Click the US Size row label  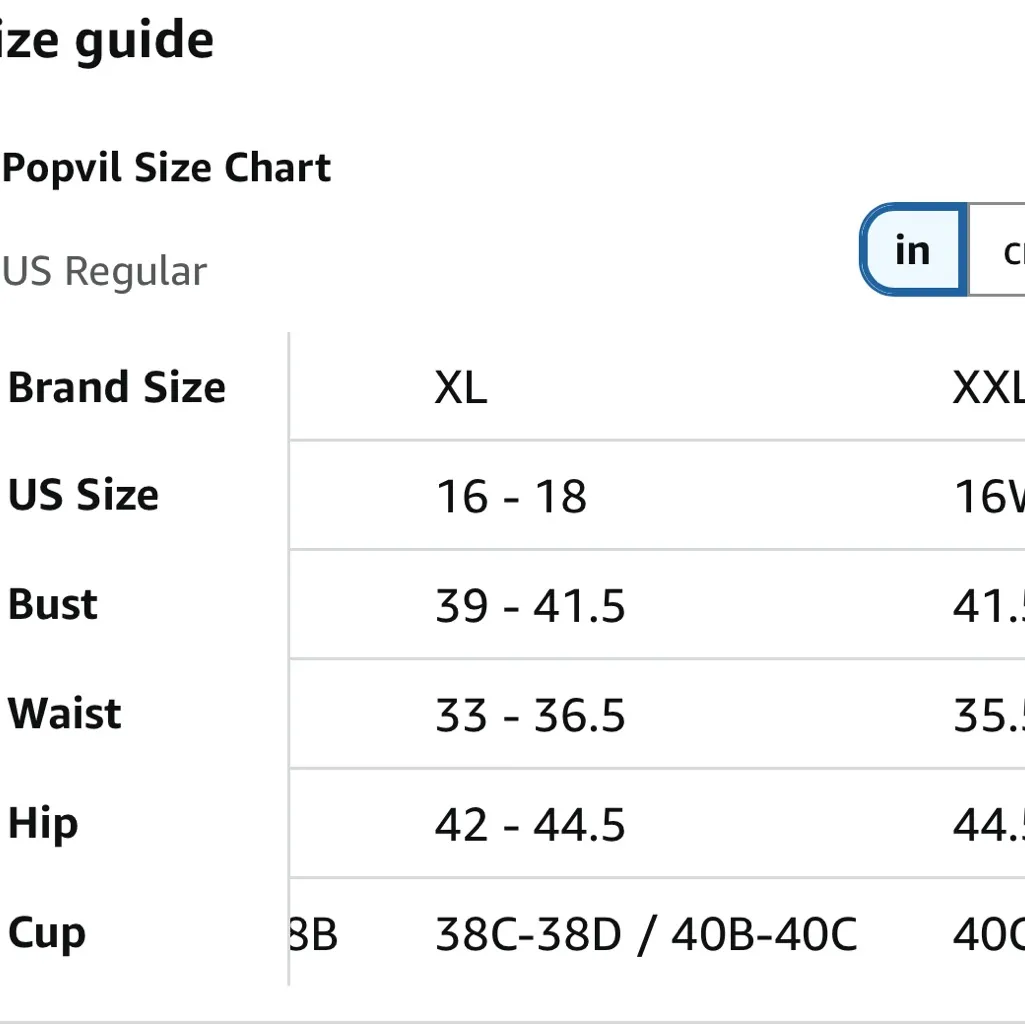pyautogui.click(x=83, y=496)
